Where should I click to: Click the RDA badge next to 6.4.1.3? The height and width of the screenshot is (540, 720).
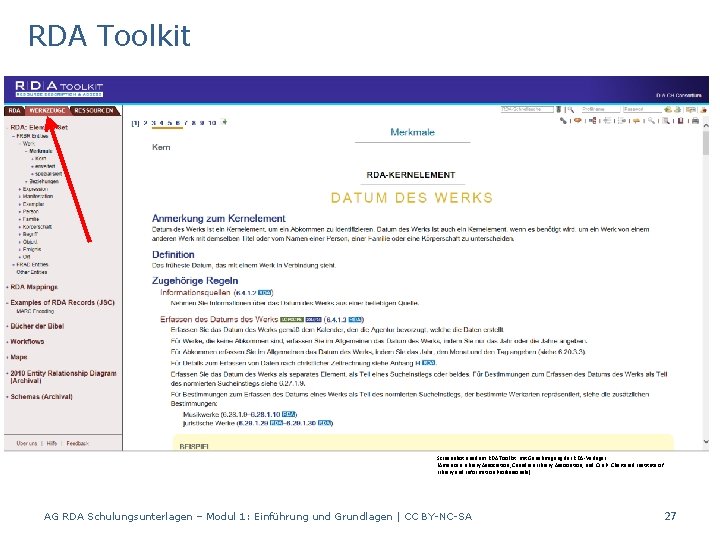point(355,320)
